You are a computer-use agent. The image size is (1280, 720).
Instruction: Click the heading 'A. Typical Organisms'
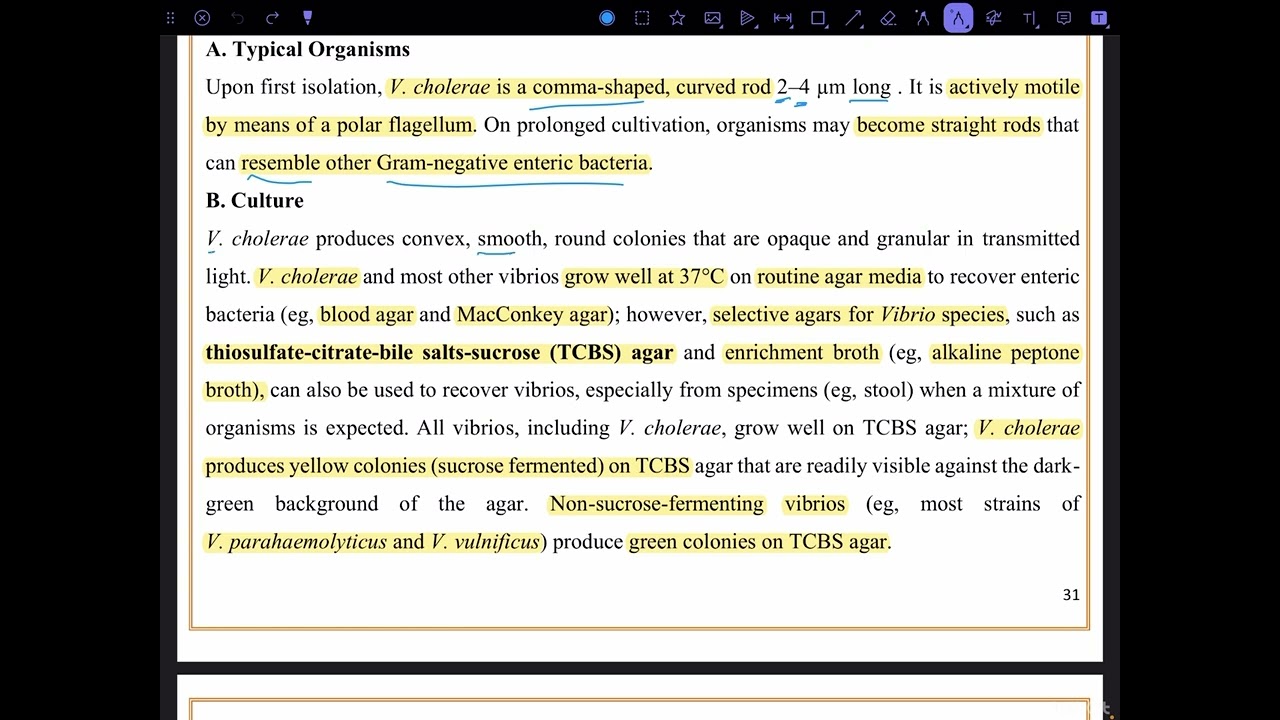pos(308,49)
